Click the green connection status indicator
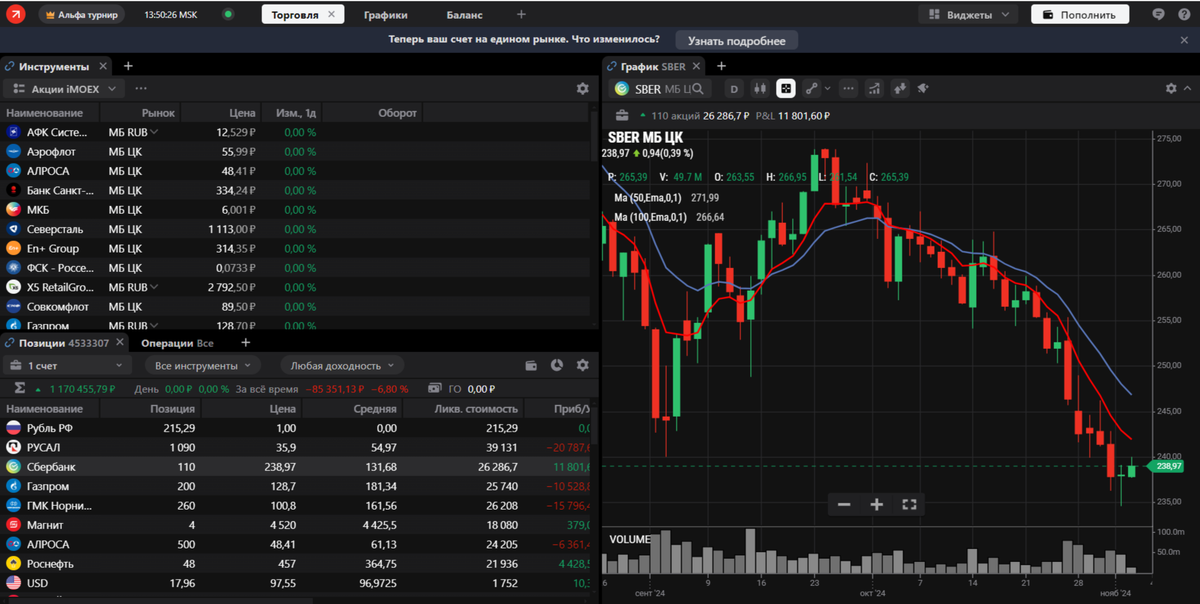The width and height of the screenshot is (1200, 604). click(228, 15)
